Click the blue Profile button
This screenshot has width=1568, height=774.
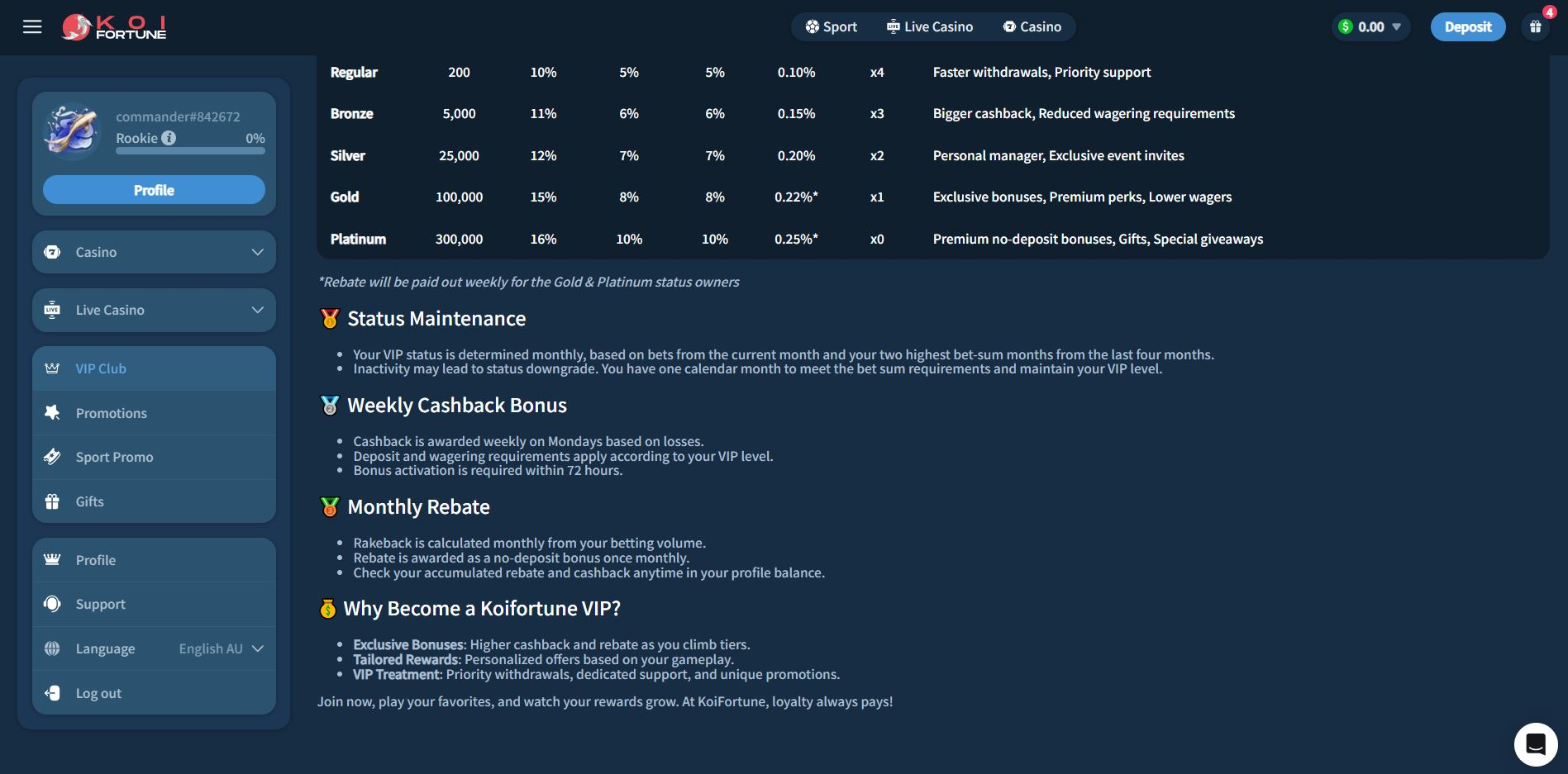[154, 190]
